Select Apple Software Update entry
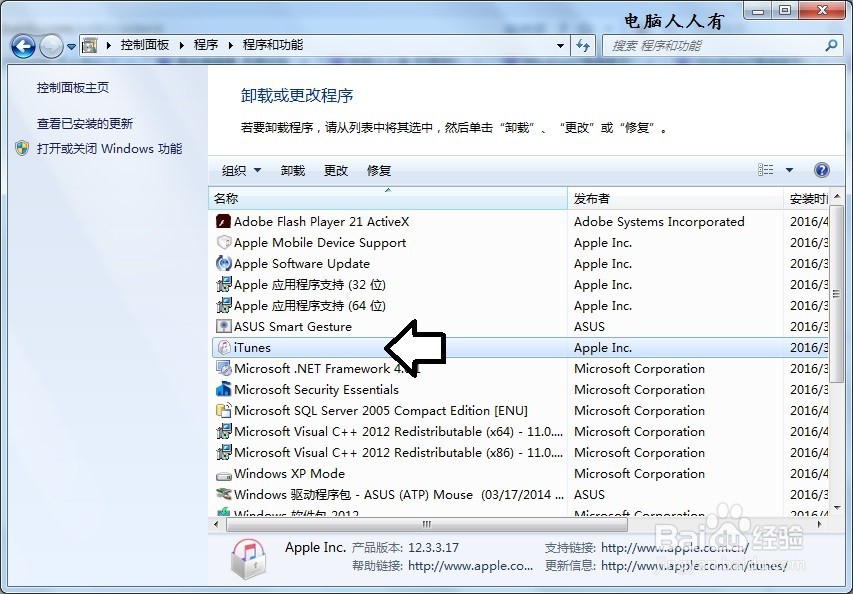 coord(302,264)
